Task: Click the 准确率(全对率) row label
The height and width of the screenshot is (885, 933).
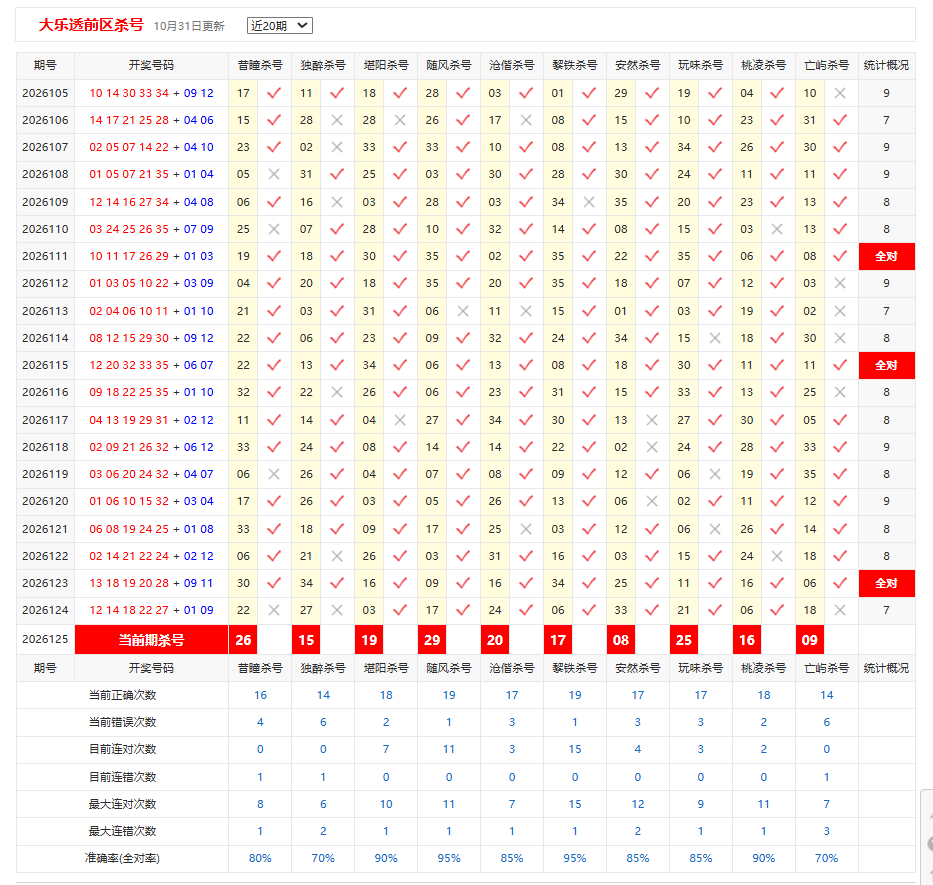Action: (123, 858)
